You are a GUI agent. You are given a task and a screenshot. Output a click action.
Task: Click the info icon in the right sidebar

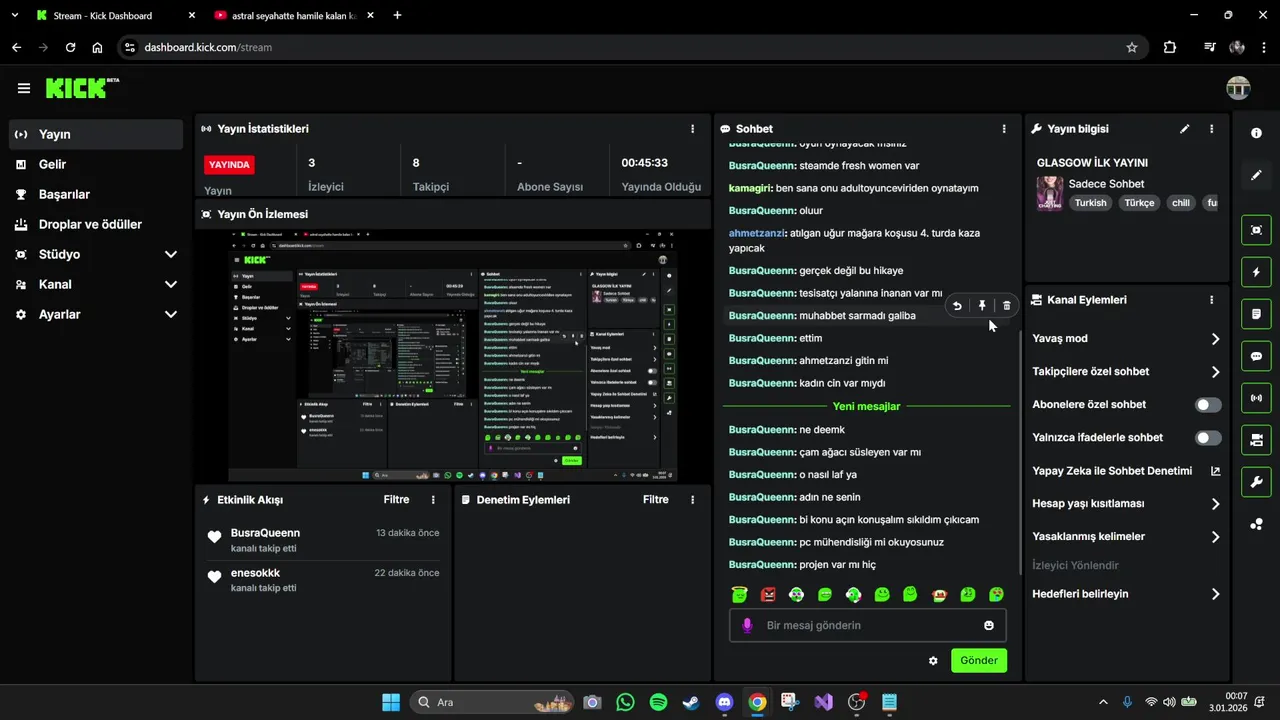1256,133
